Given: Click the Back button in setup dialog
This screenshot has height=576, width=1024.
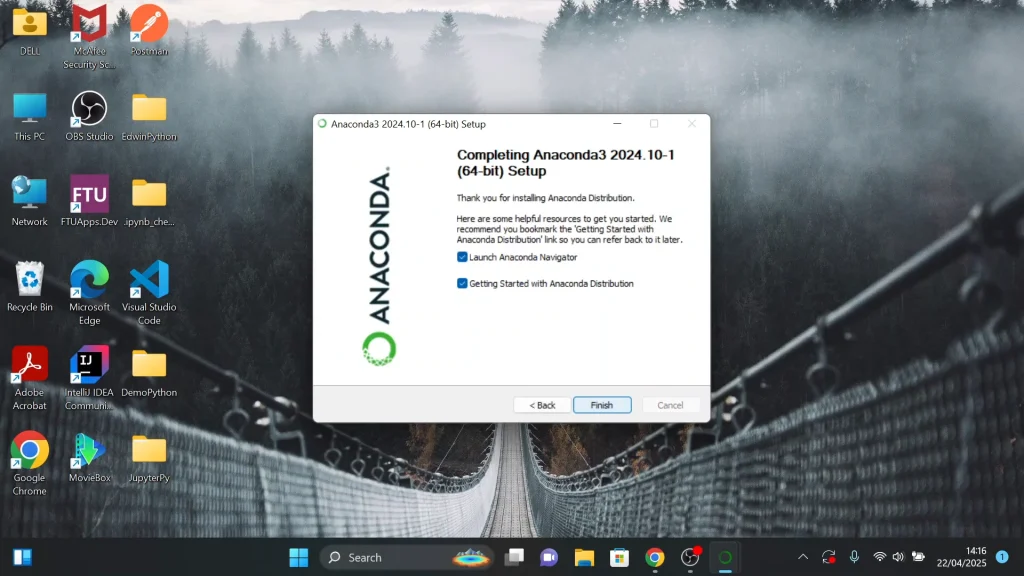Looking at the screenshot, I should coord(542,405).
